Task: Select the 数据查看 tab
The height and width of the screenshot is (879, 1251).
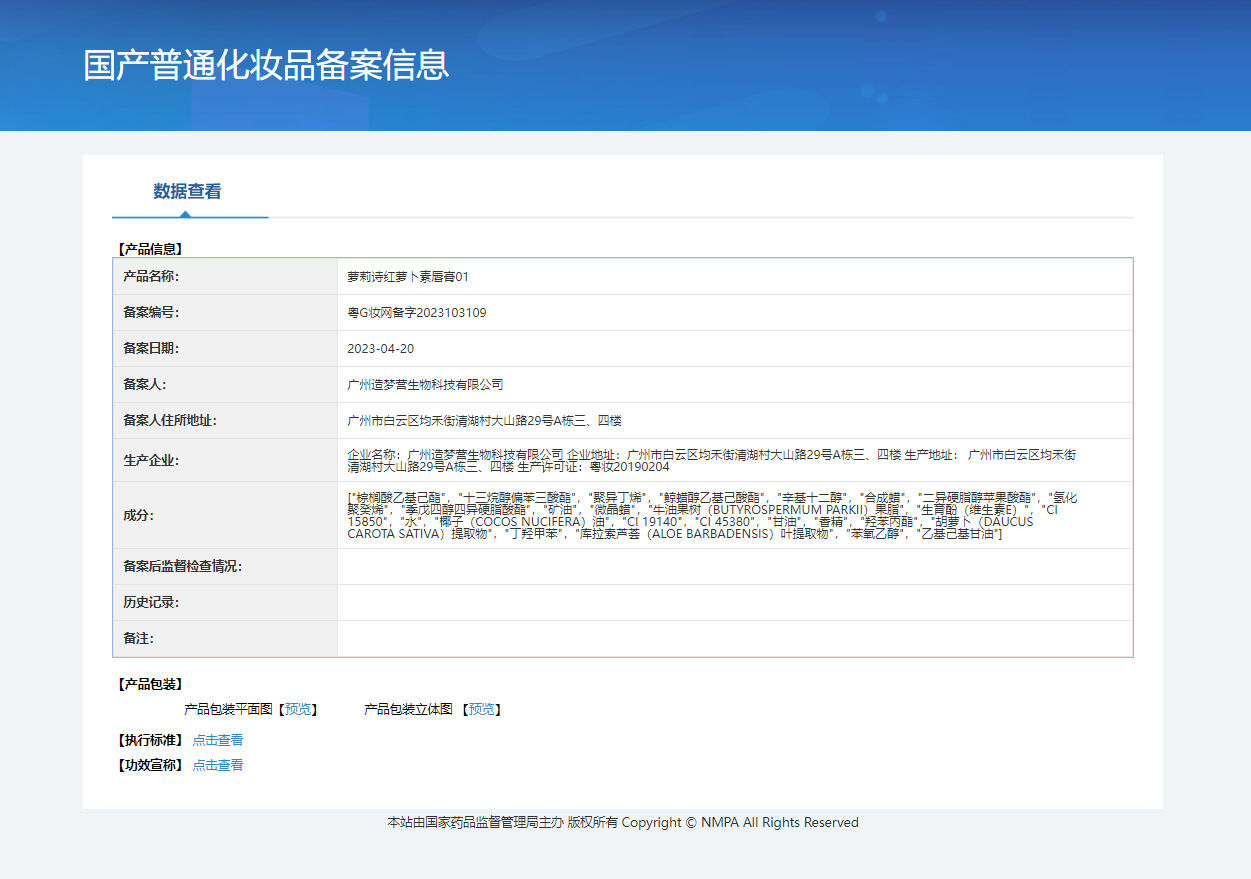Action: 188,192
